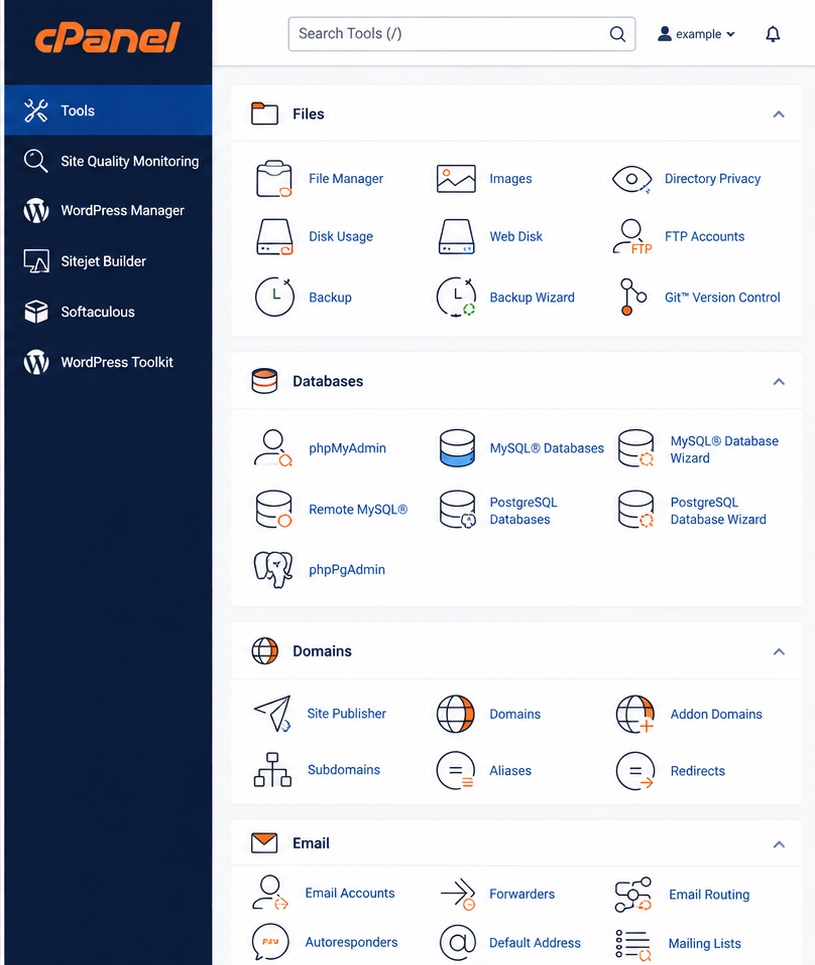Image resolution: width=815 pixels, height=965 pixels.
Task: Open the example user account dropdown
Action: 696,34
